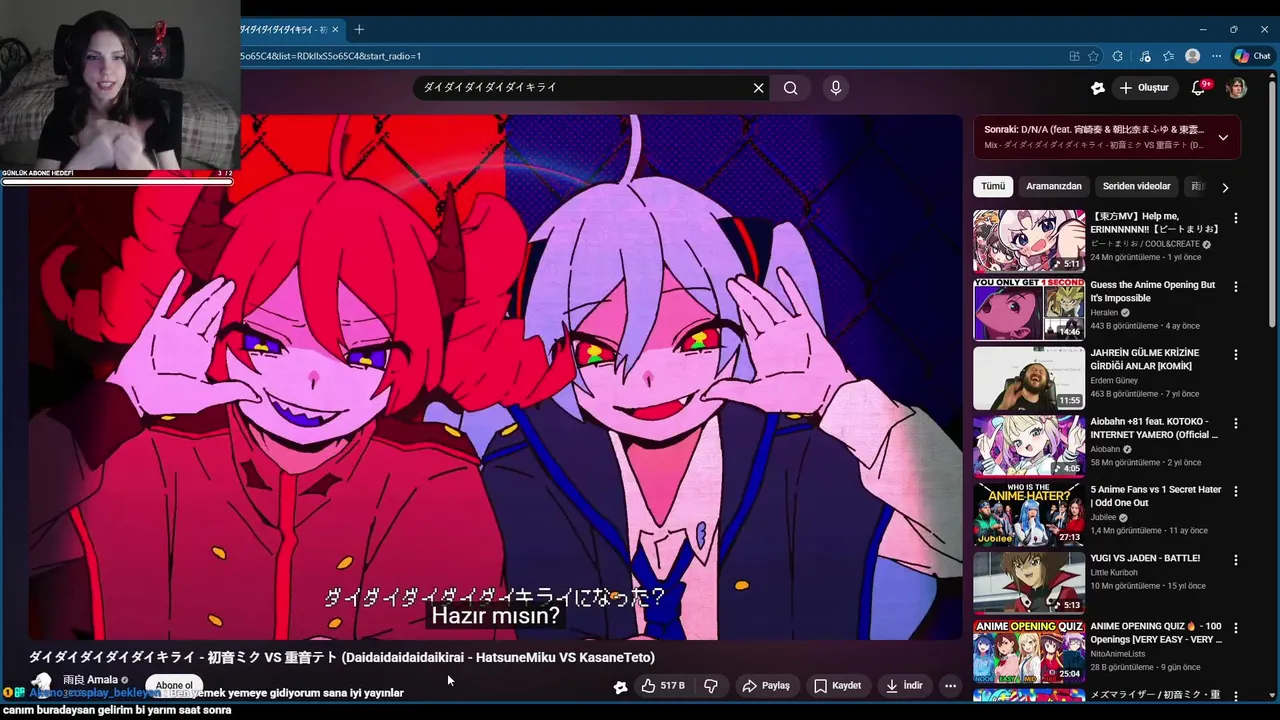This screenshot has height=720, width=1280.
Task: Open the browser profile avatar
Action: point(1192,56)
